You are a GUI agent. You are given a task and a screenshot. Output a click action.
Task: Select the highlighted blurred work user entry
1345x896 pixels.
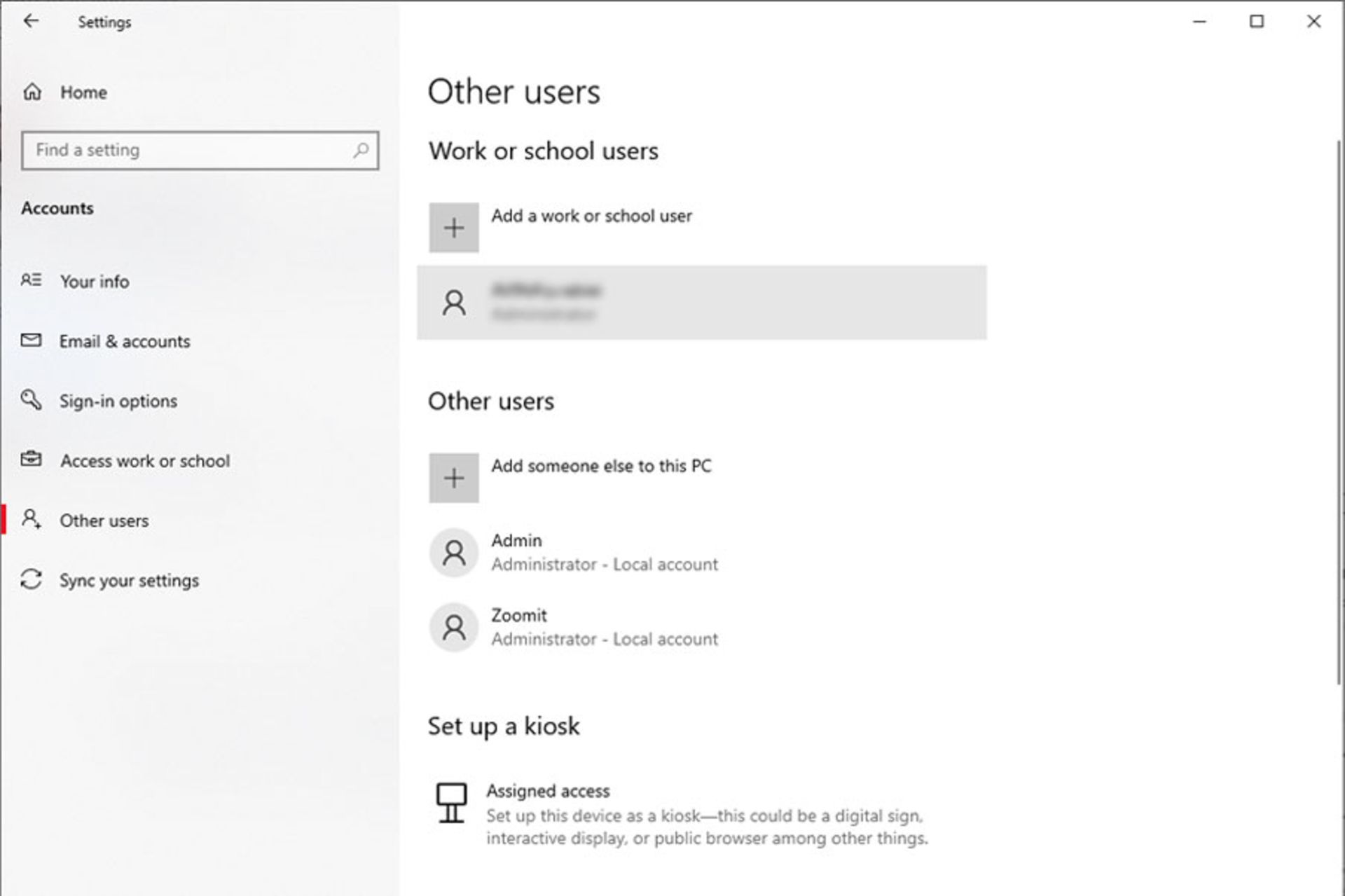click(x=702, y=303)
